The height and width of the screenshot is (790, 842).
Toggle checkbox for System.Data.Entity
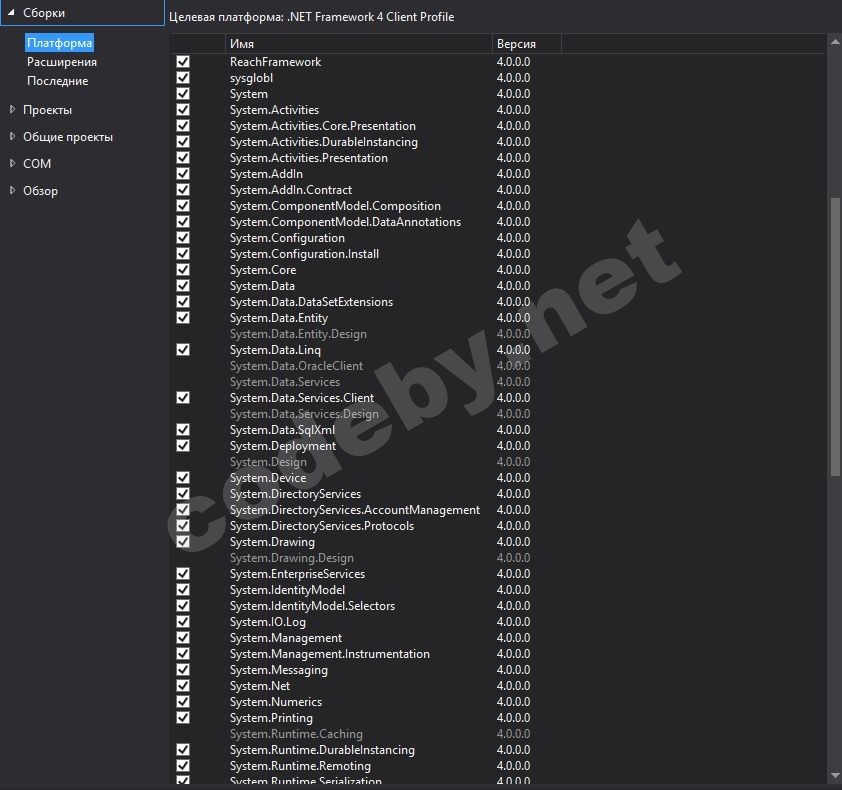[183, 317]
